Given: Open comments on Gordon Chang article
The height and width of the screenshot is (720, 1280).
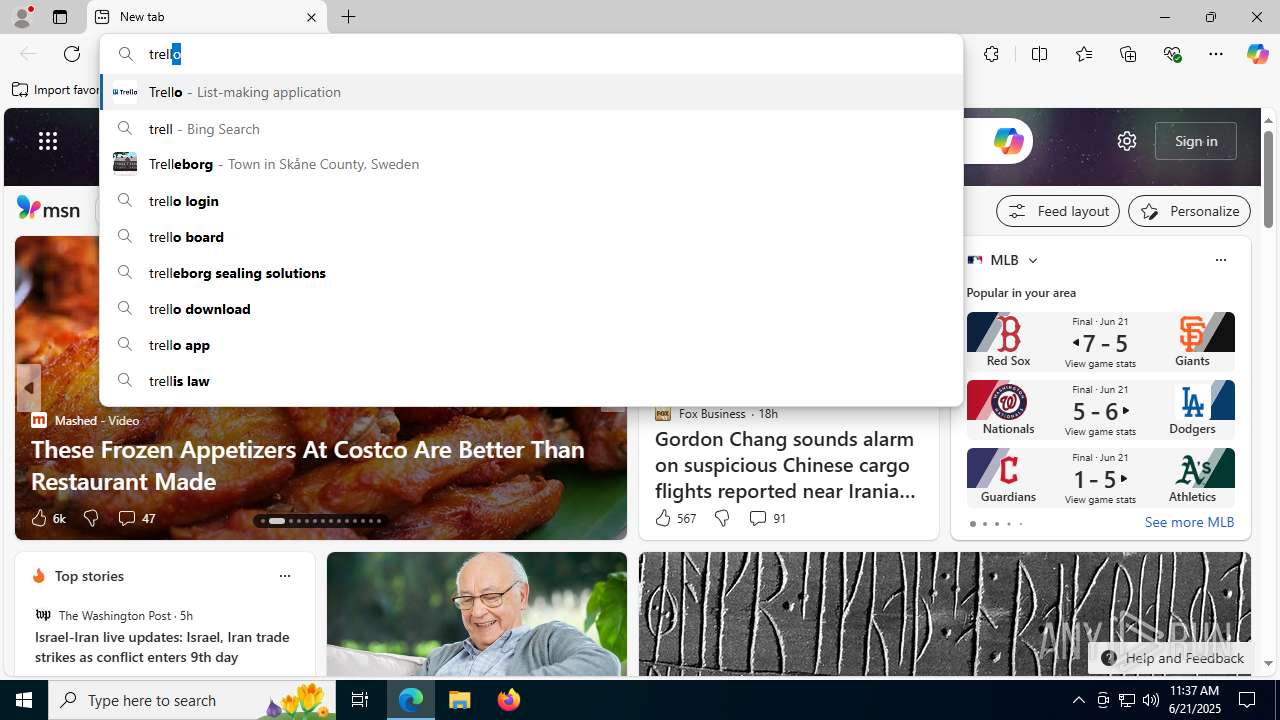Looking at the screenshot, I should (767, 518).
